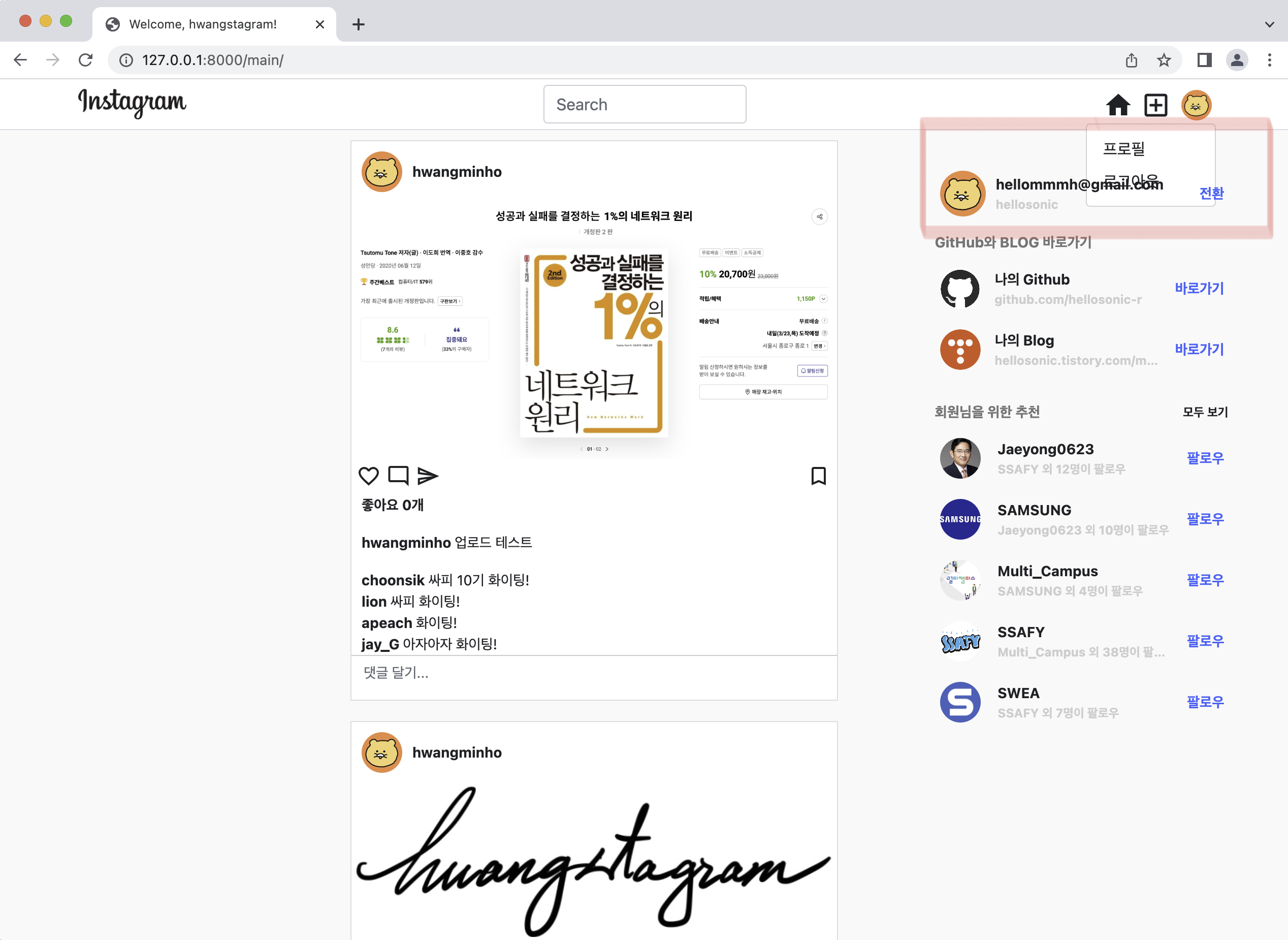
Task: Bookmark this page with star icon
Action: coord(1164,60)
